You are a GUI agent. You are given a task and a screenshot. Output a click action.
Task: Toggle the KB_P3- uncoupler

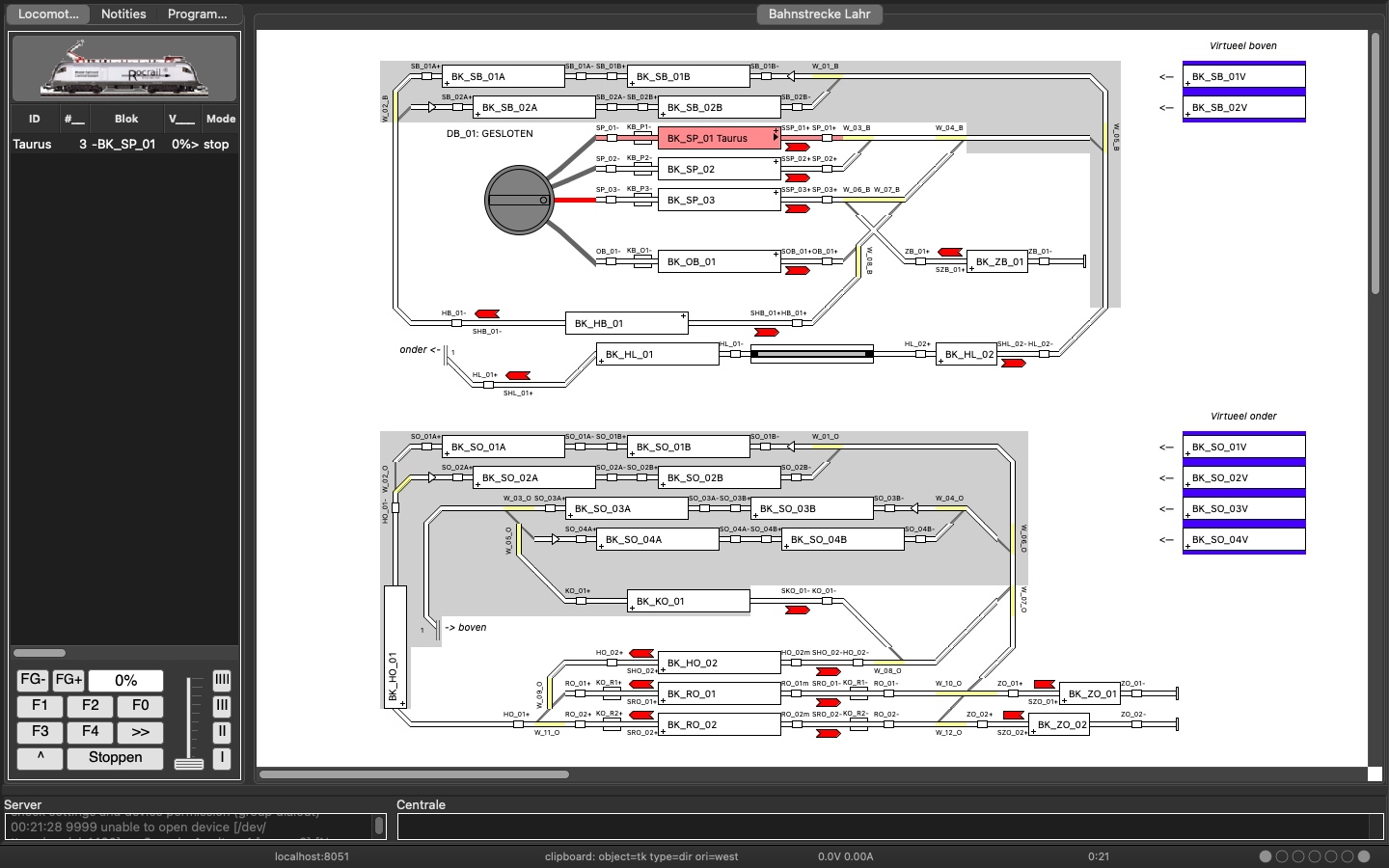point(642,200)
